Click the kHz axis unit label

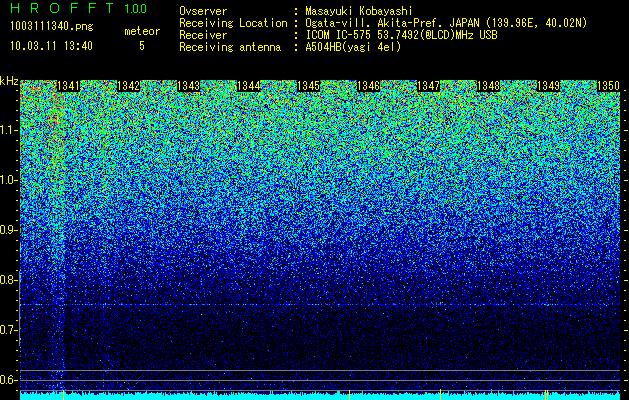click(9, 81)
